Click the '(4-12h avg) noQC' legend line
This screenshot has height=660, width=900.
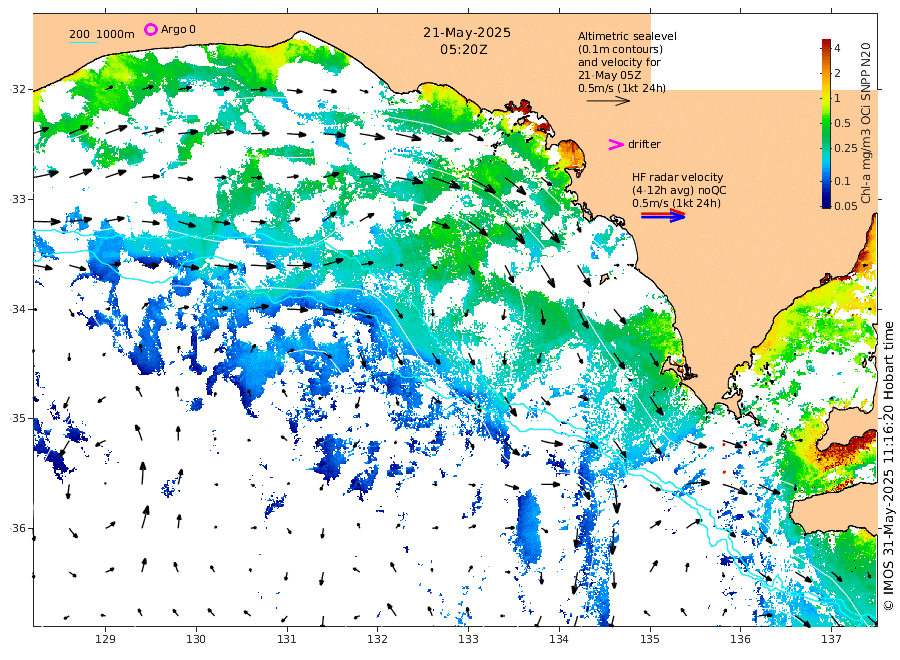pos(679,191)
